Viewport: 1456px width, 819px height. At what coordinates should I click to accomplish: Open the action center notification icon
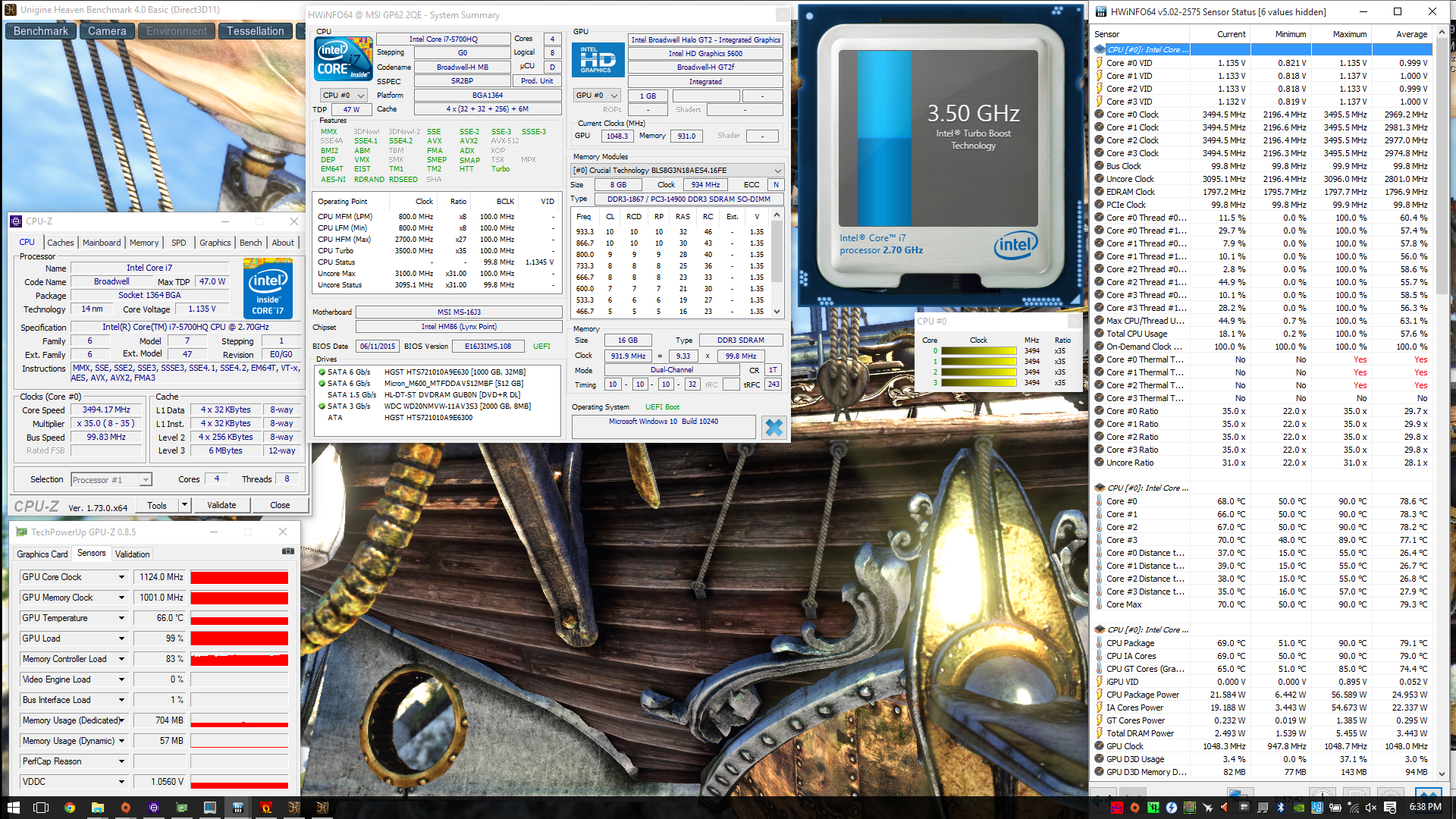pos(1390,808)
